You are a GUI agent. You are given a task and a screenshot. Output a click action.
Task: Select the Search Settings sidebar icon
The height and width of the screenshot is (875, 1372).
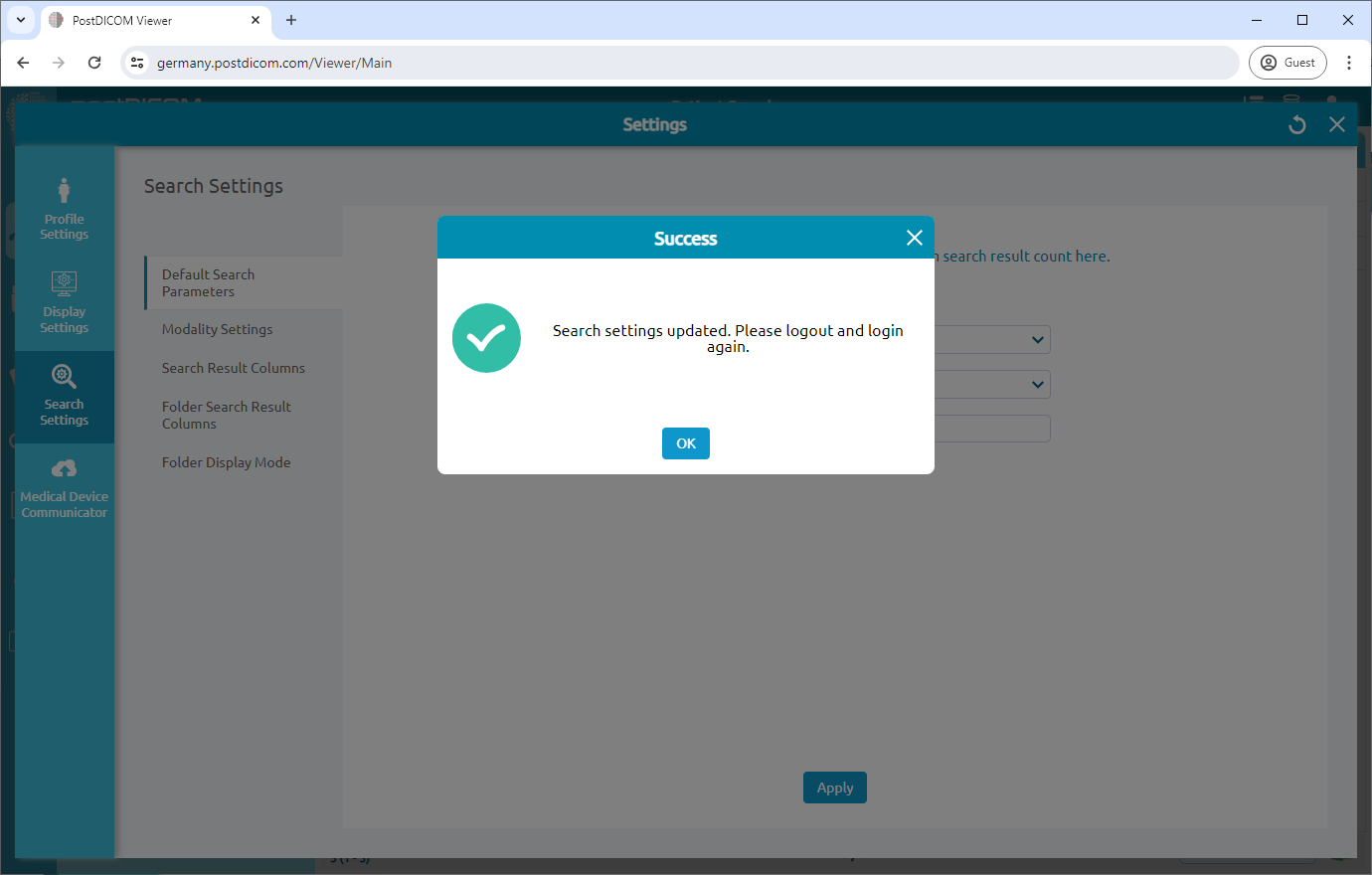point(64,396)
